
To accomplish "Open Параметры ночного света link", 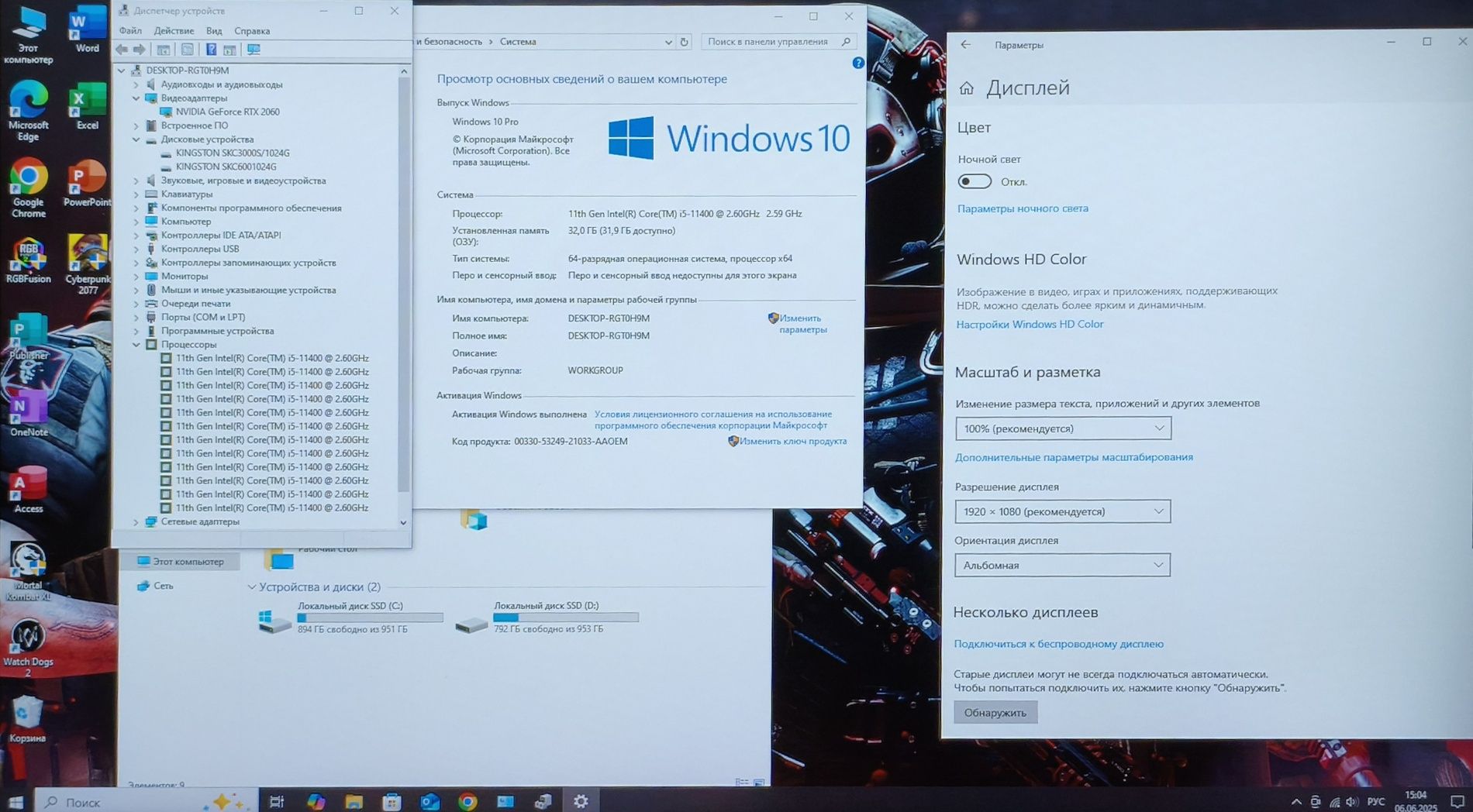I will coord(1023,208).
